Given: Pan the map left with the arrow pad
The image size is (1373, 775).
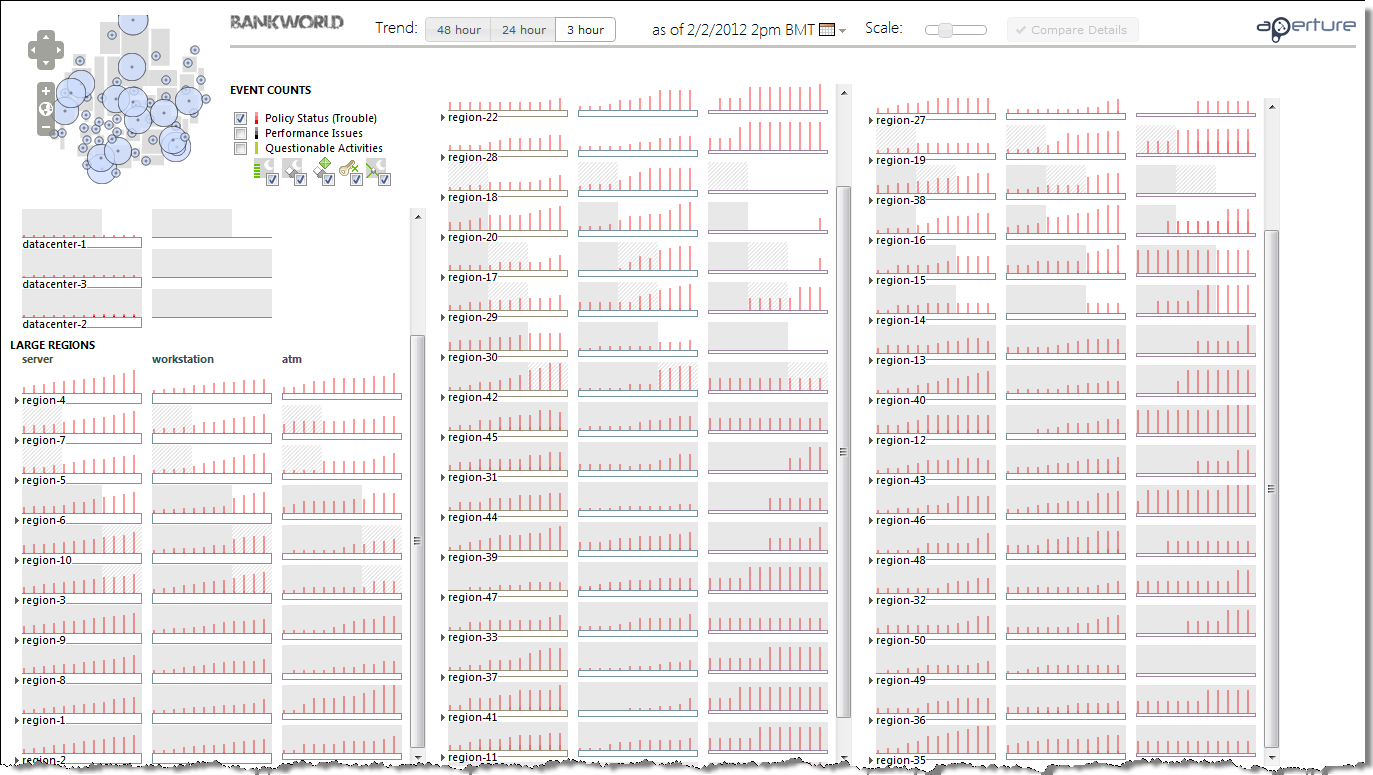Looking at the screenshot, I should (x=34, y=50).
